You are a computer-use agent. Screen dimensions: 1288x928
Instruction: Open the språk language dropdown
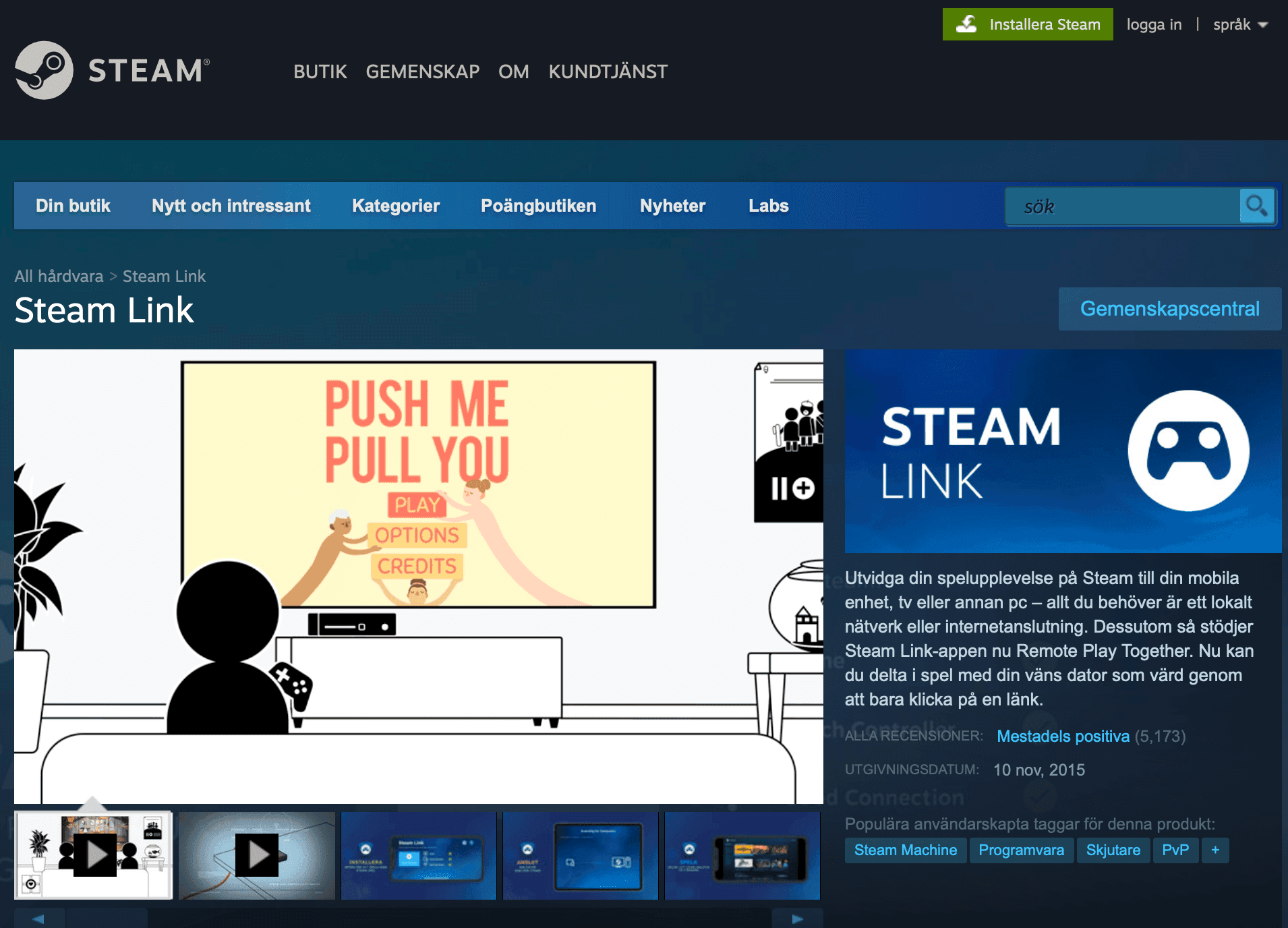(1240, 25)
